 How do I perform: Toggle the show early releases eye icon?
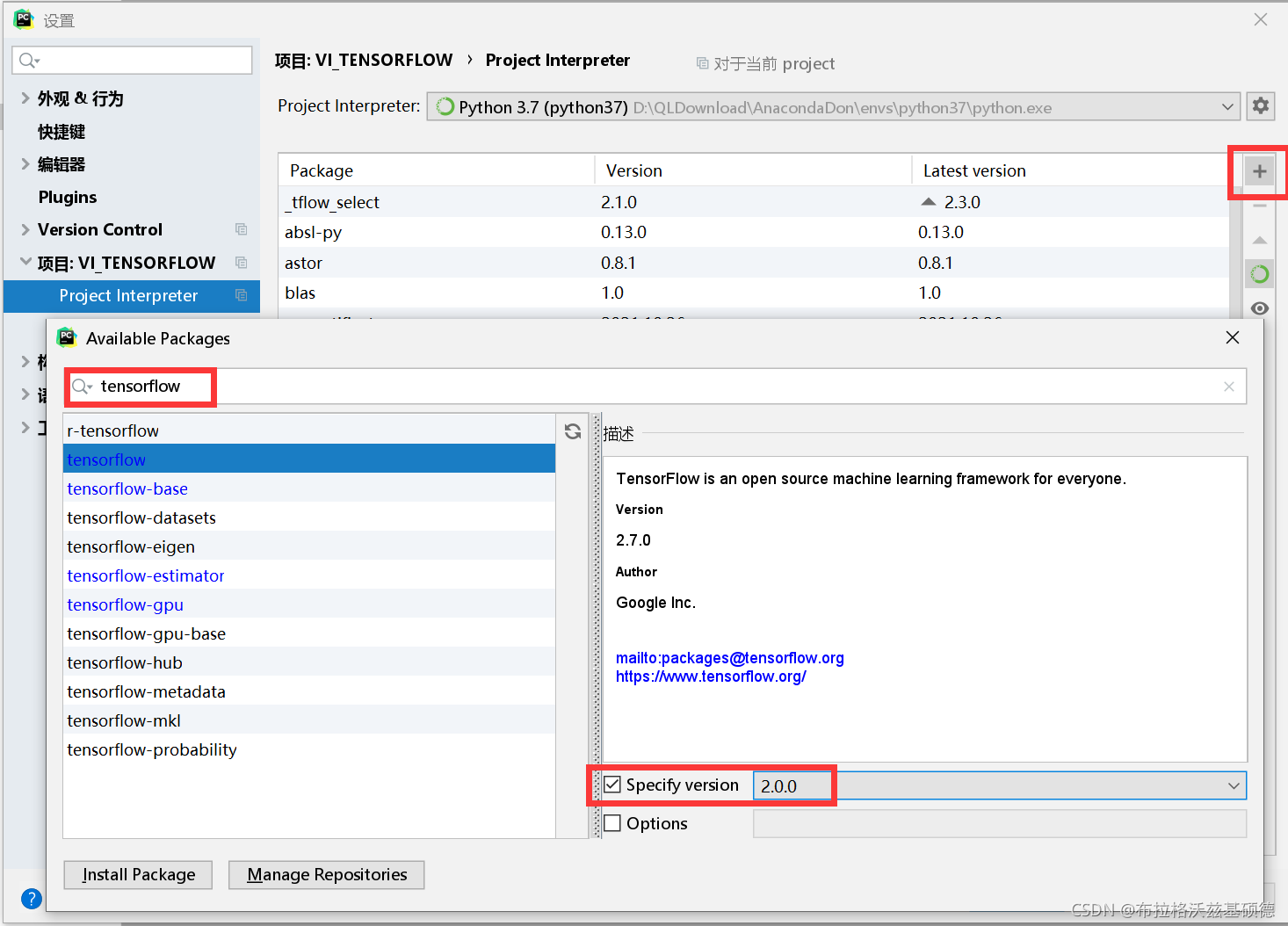click(1259, 308)
